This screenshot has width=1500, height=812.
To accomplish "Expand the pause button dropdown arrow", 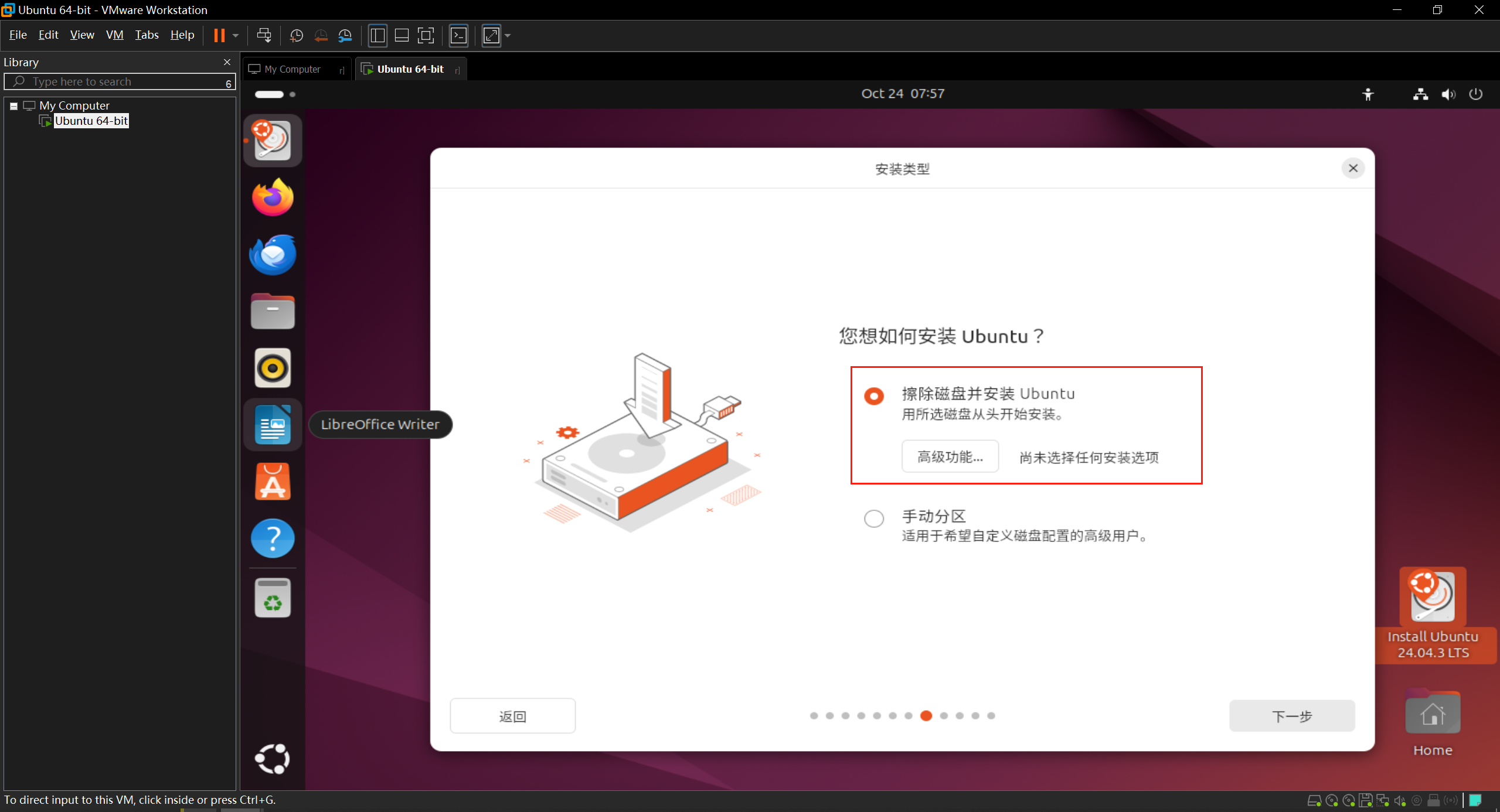I will click(236, 36).
